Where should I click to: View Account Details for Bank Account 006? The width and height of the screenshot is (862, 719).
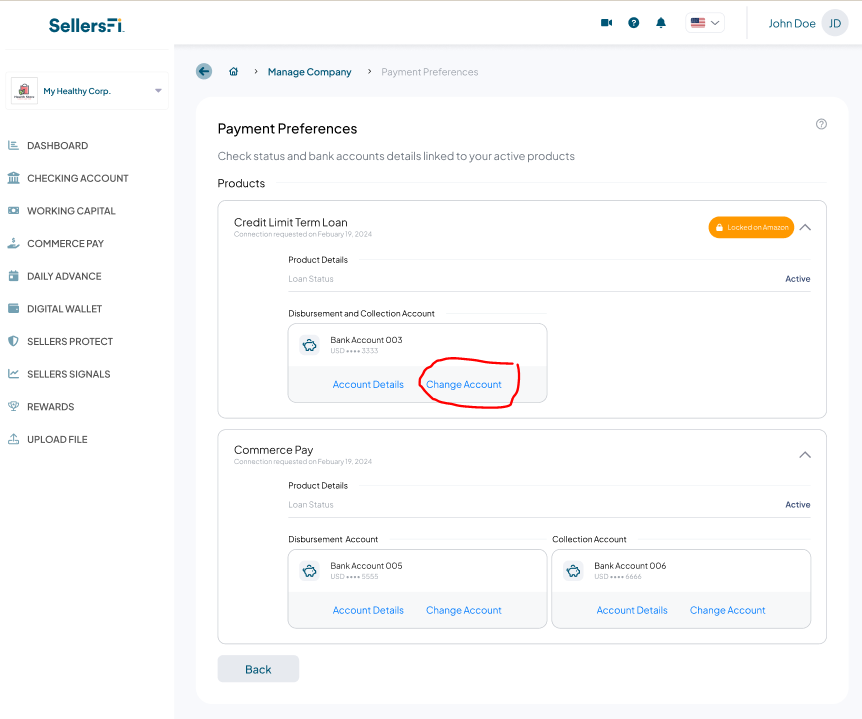coord(632,610)
